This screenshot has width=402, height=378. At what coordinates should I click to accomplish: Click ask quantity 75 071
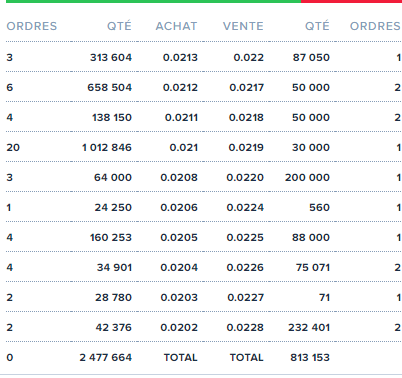[313, 268]
